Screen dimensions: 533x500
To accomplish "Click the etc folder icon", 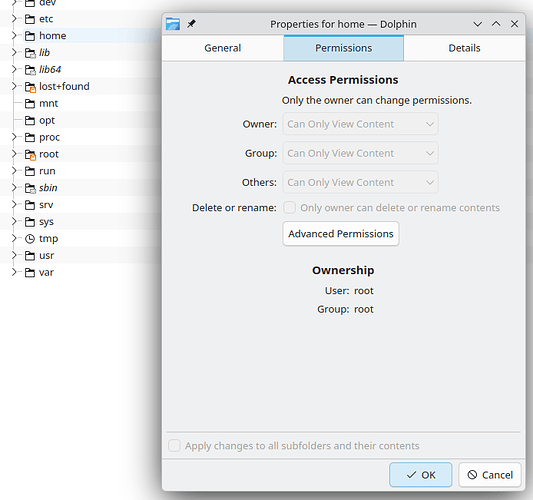I will click(x=30, y=19).
